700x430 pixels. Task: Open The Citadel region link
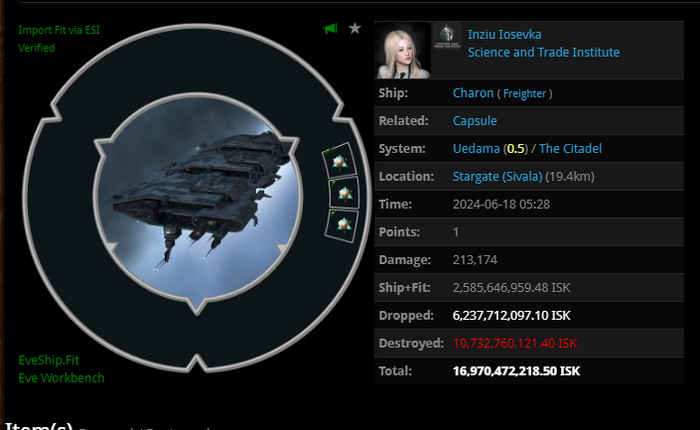tap(571, 148)
